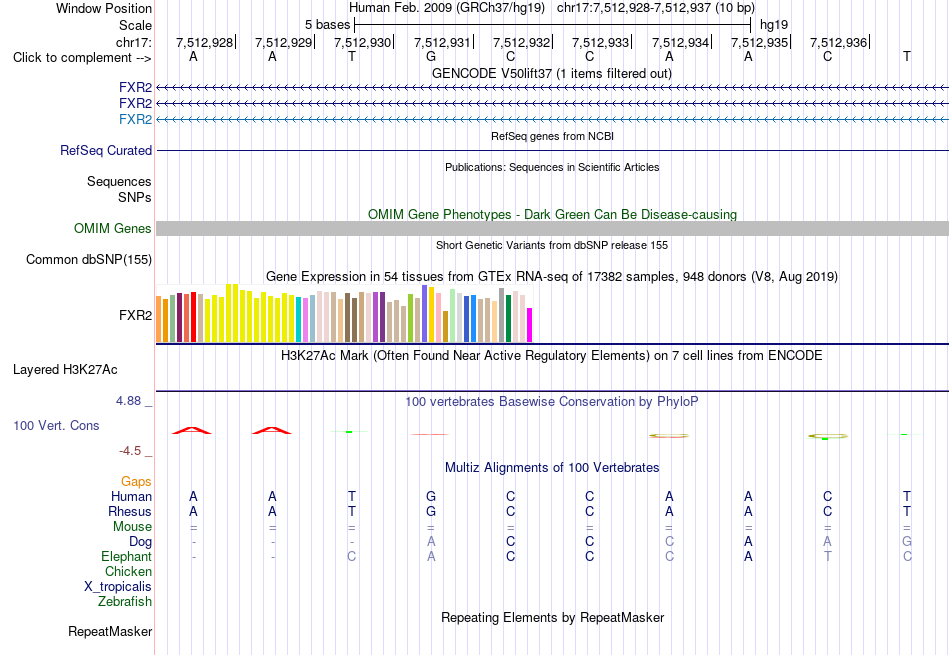The image size is (950, 655).
Task: Click position label 7,512,928
Action: click(x=205, y=42)
